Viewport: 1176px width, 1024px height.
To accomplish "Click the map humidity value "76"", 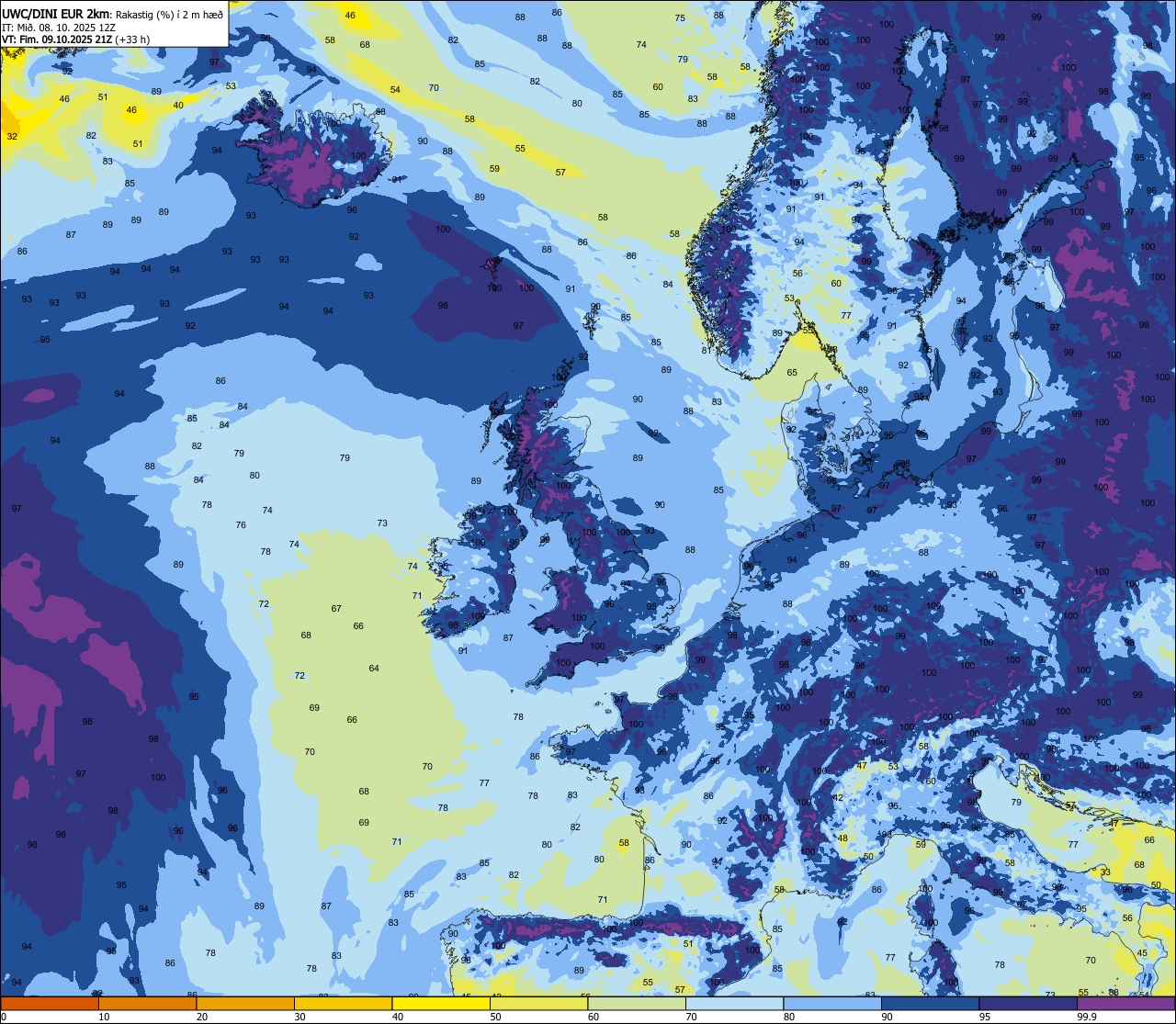I will (x=241, y=524).
